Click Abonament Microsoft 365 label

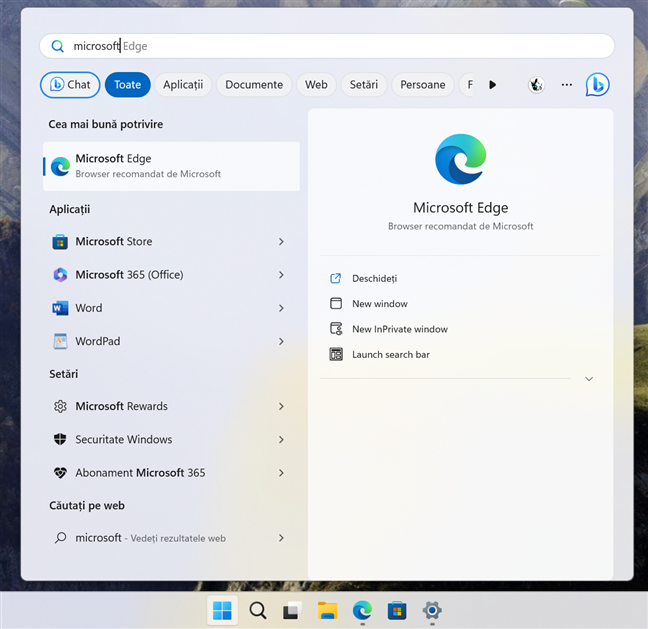click(x=140, y=473)
